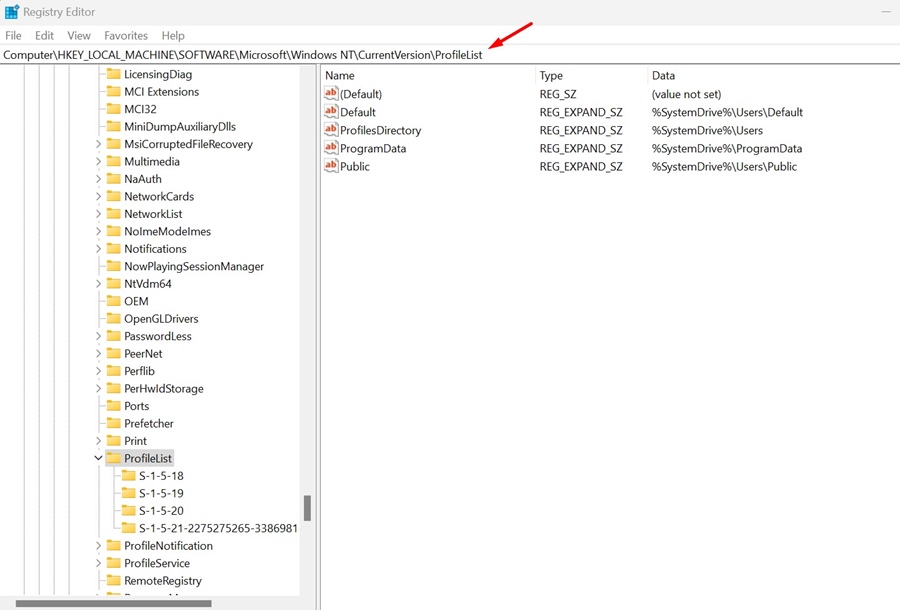Expand the Notifications key
The image size is (900, 610).
[x=98, y=248]
